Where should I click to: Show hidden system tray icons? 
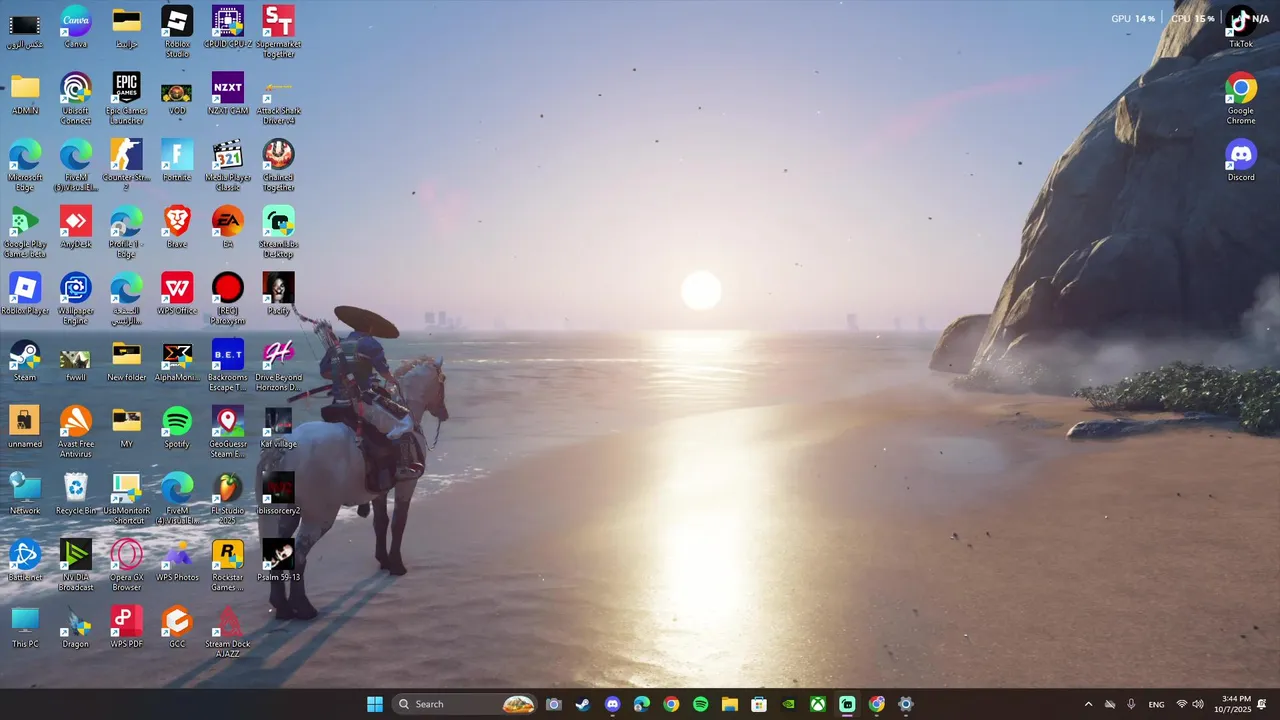1088,704
